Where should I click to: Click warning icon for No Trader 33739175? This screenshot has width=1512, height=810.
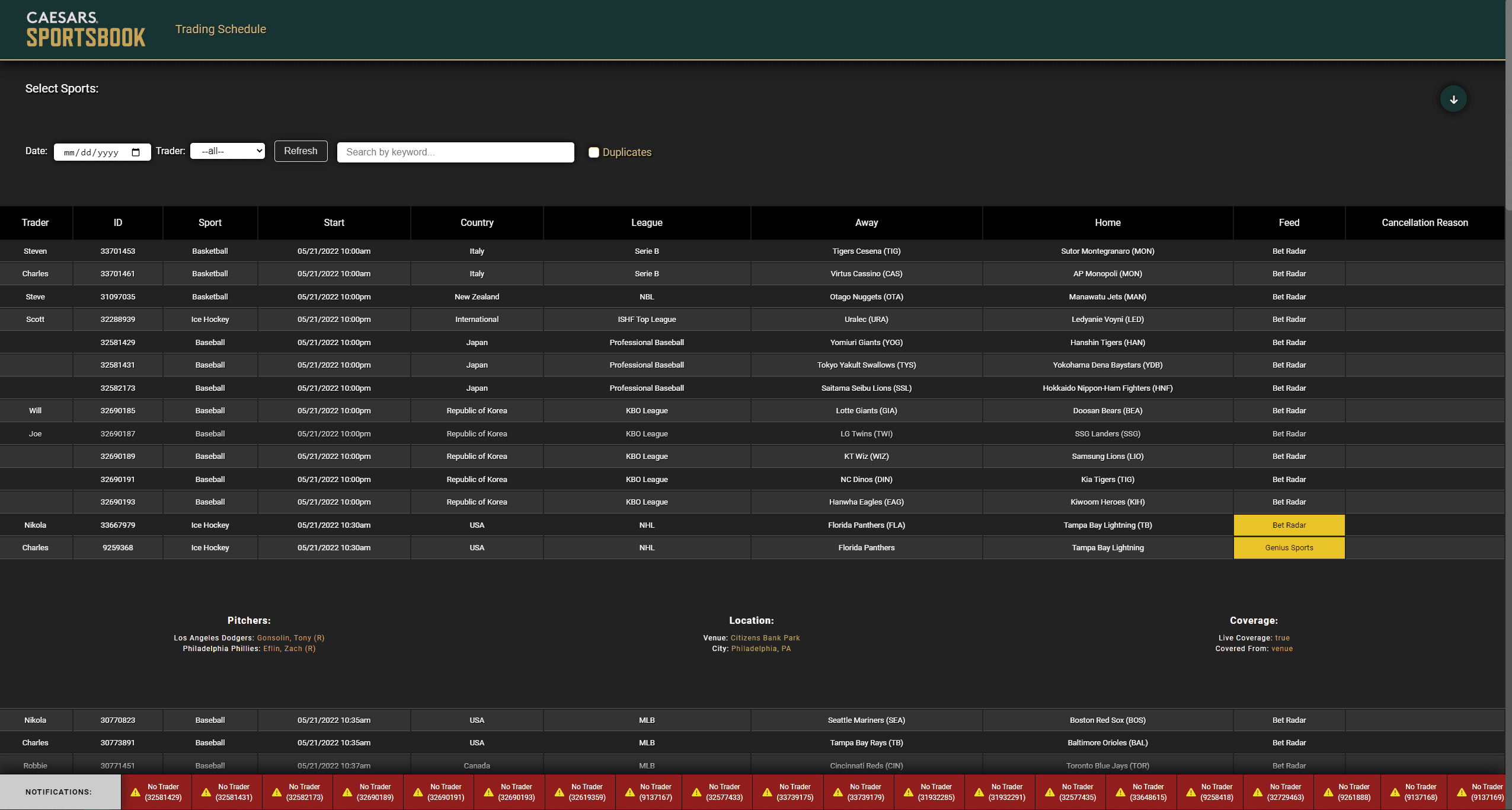767,792
